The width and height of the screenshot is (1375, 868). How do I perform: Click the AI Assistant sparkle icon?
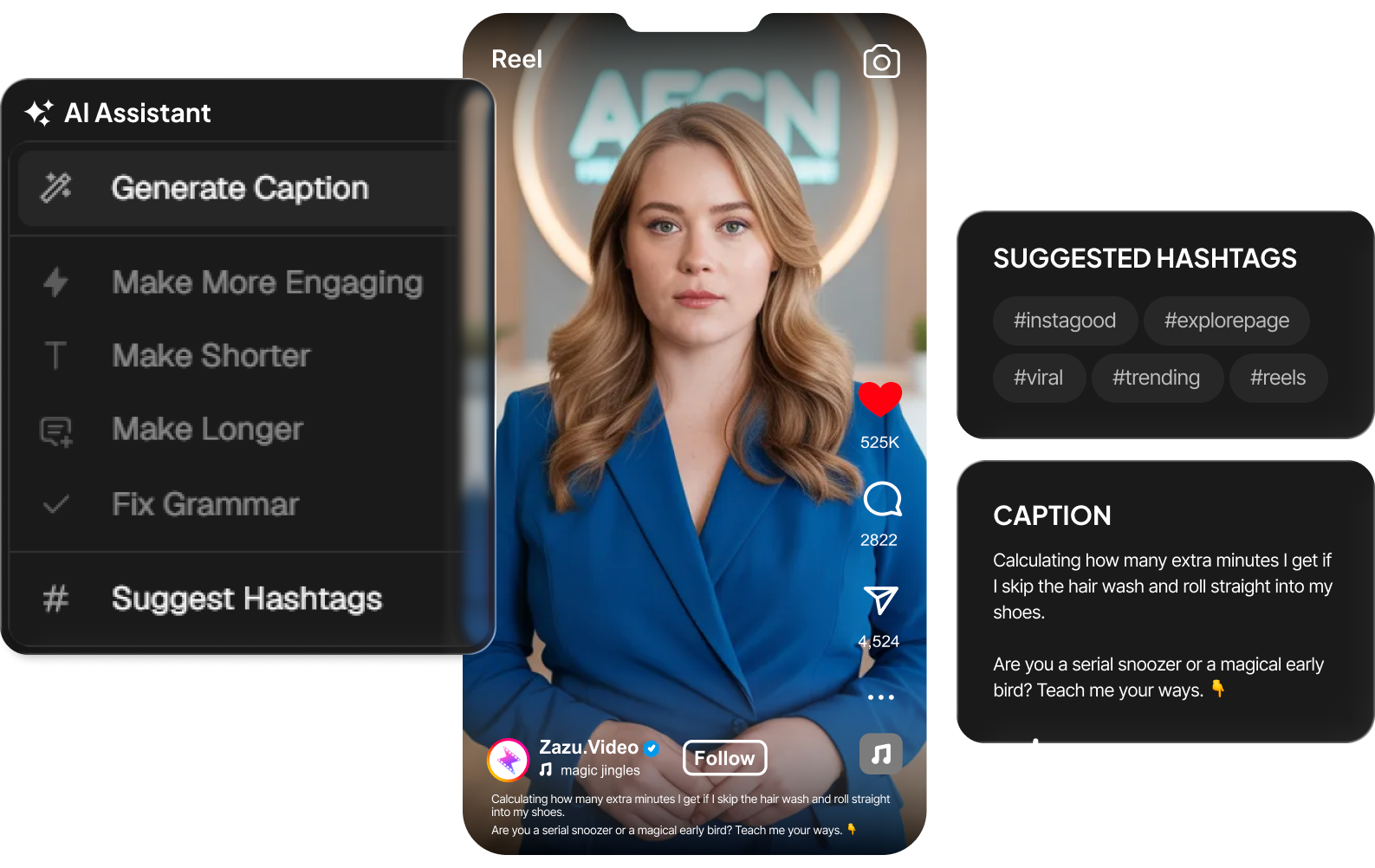tap(39, 113)
